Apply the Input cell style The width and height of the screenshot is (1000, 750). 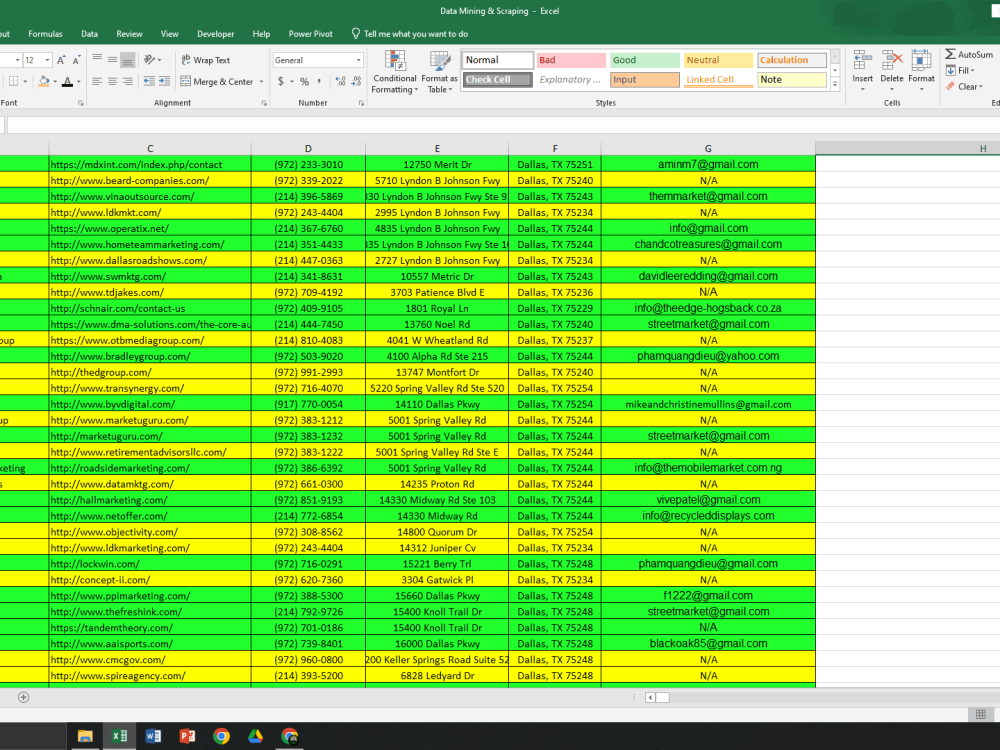[645, 80]
